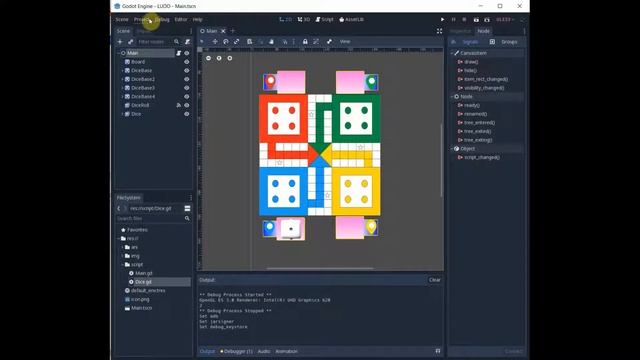Click the instance scene link icon in Scene dock
Screen dimensions: 640x360
pyautogui.click(x=131, y=42)
